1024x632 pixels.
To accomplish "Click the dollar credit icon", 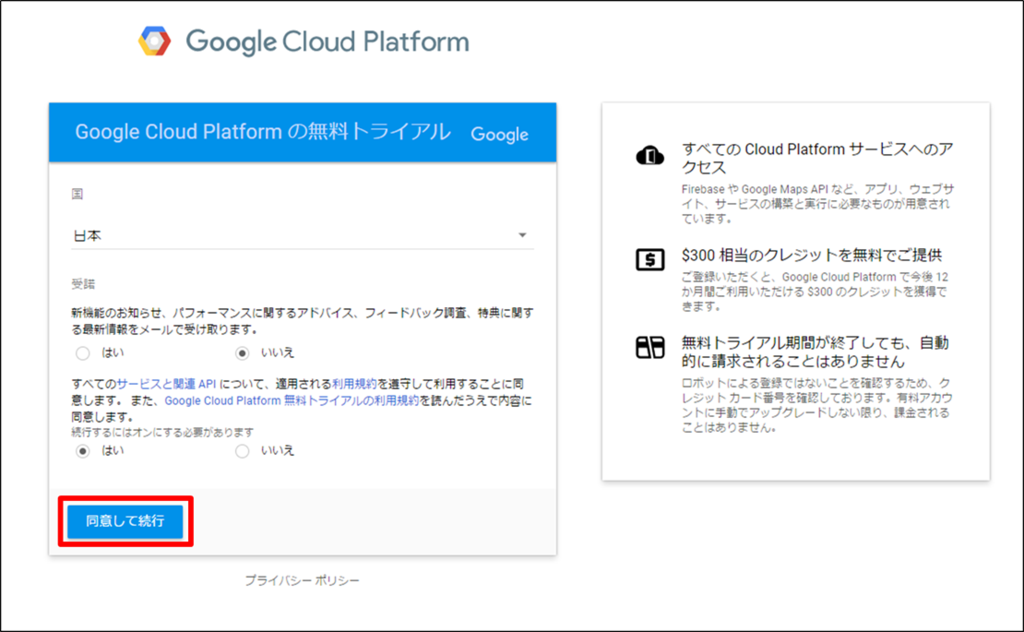I will pyautogui.click(x=650, y=259).
